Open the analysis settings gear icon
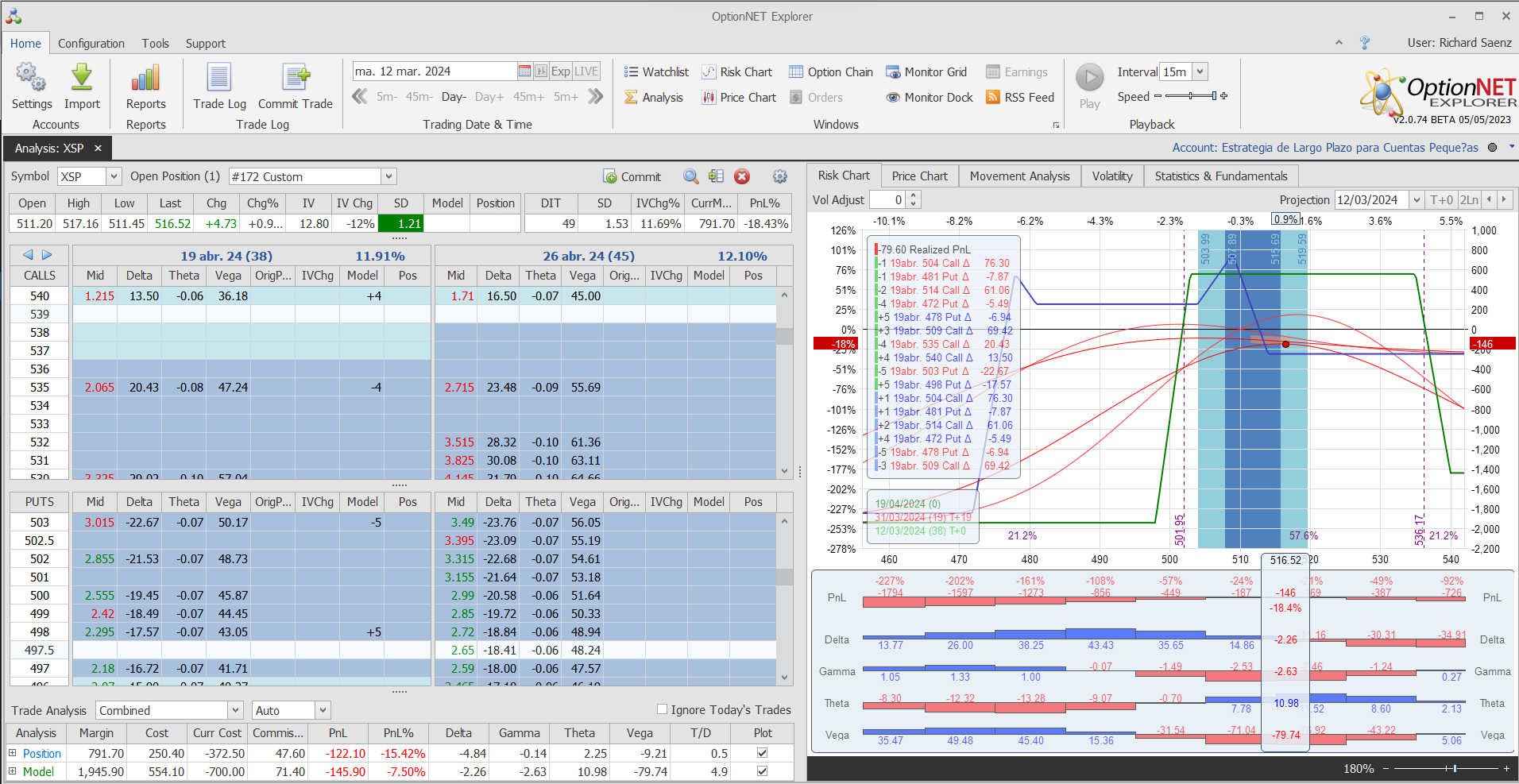Image resolution: width=1519 pixels, height=784 pixels. [780, 176]
